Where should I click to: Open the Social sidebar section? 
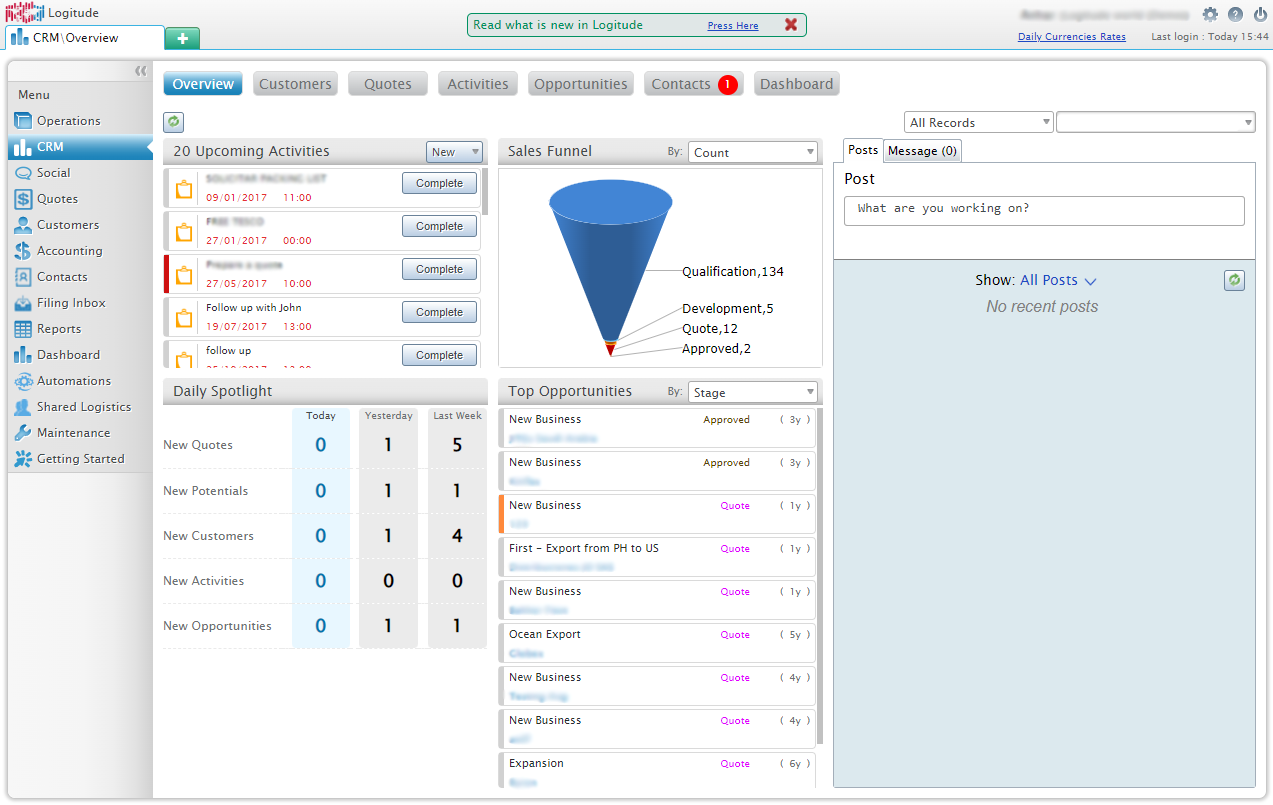[x=80, y=173]
